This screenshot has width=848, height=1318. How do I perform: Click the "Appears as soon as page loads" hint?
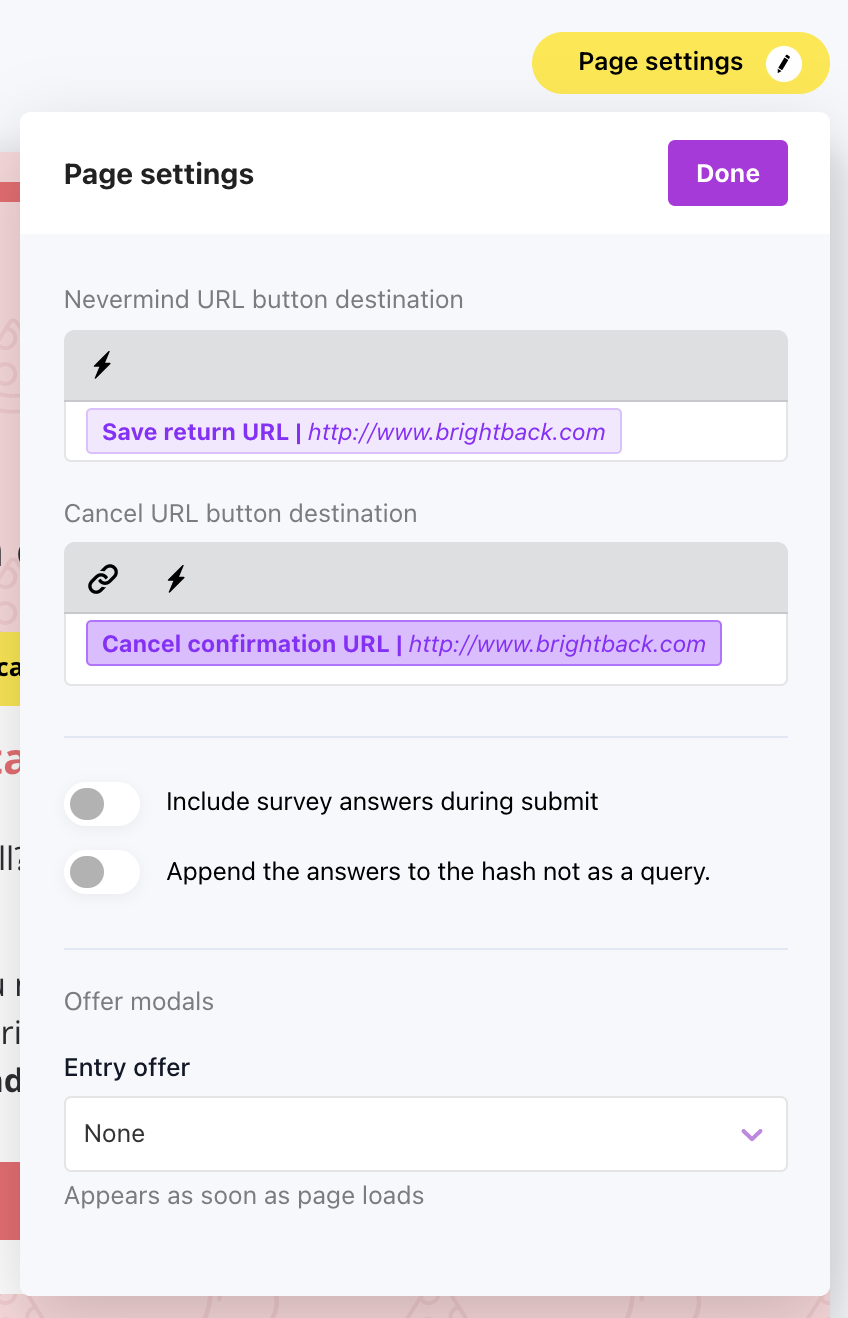(x=244, y=1196)
